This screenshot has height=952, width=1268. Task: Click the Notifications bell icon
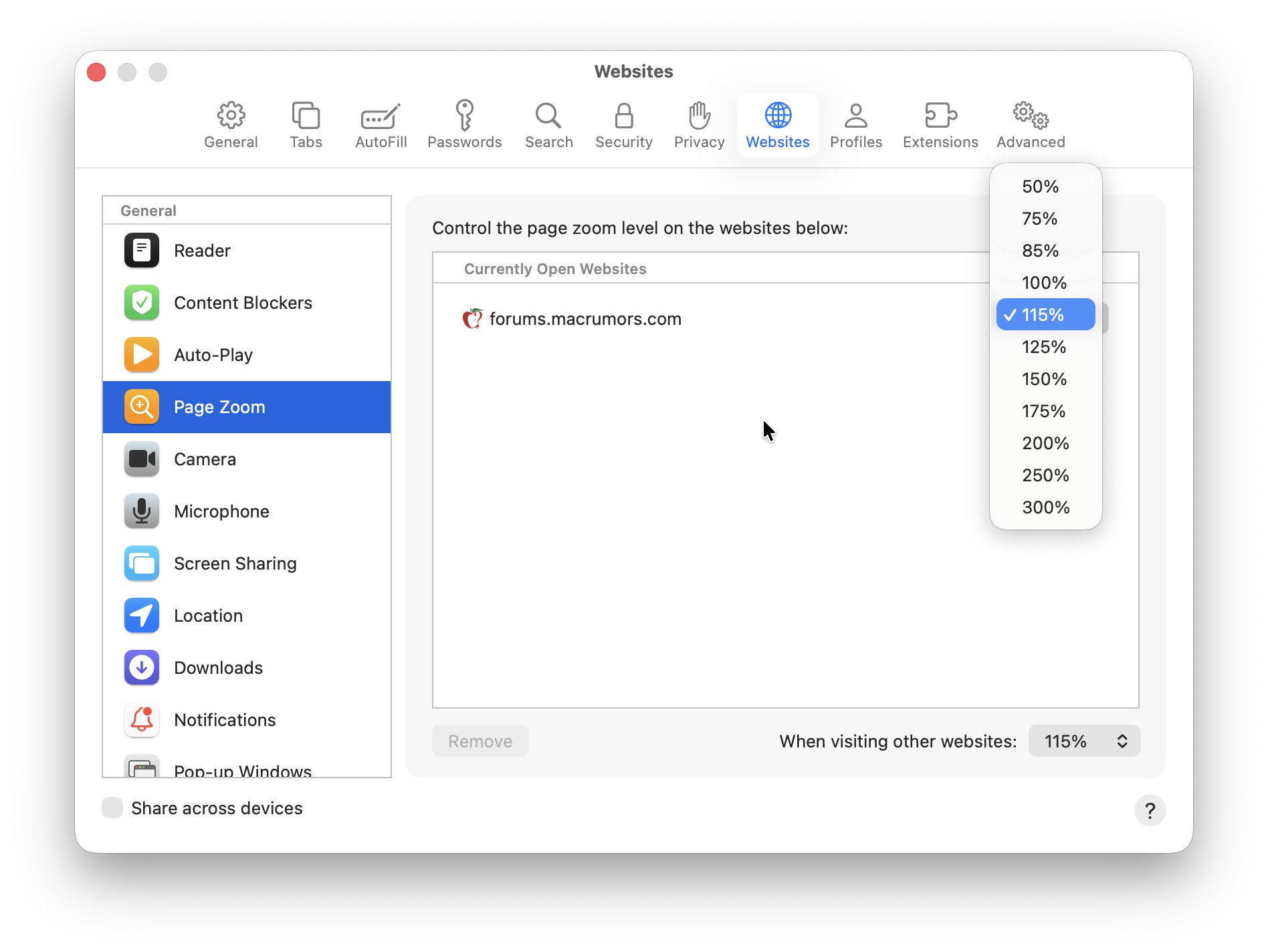point(142,719)
